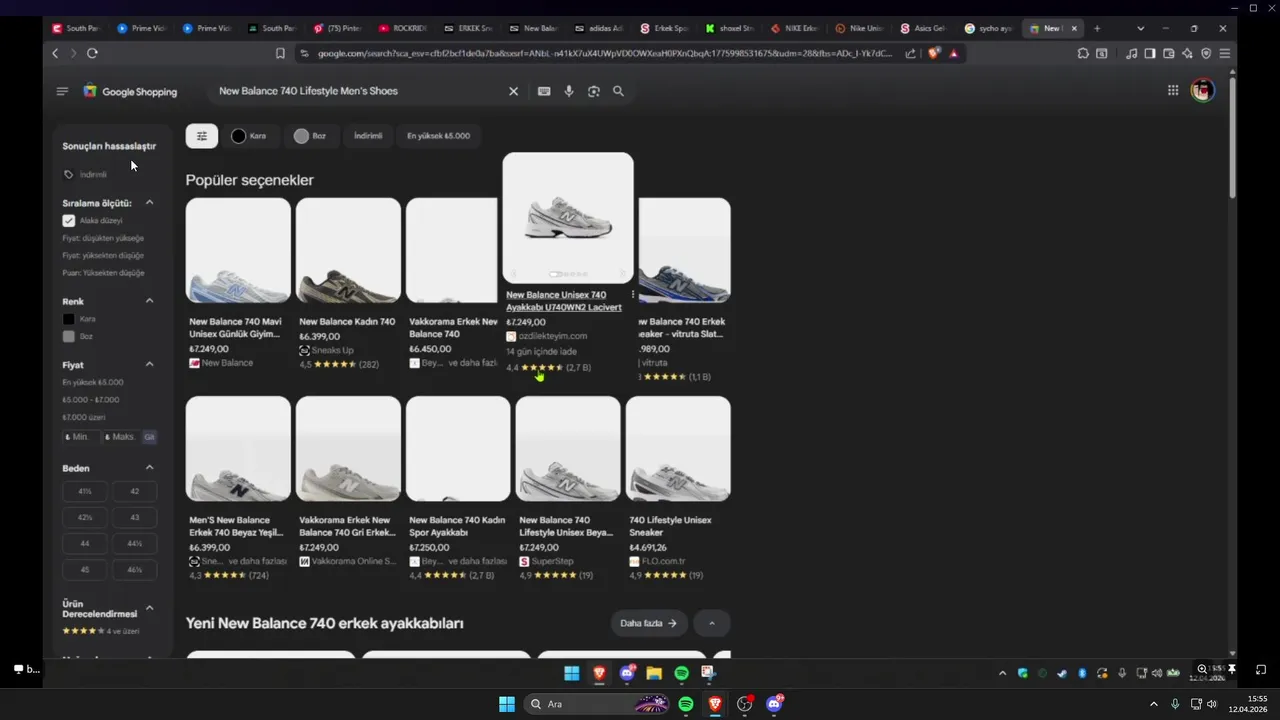Apply the En yüksek ₺5.000 chip
The width and height of the screenshot is (1280, 720).
pyautogui.click(x=438, y=136)
